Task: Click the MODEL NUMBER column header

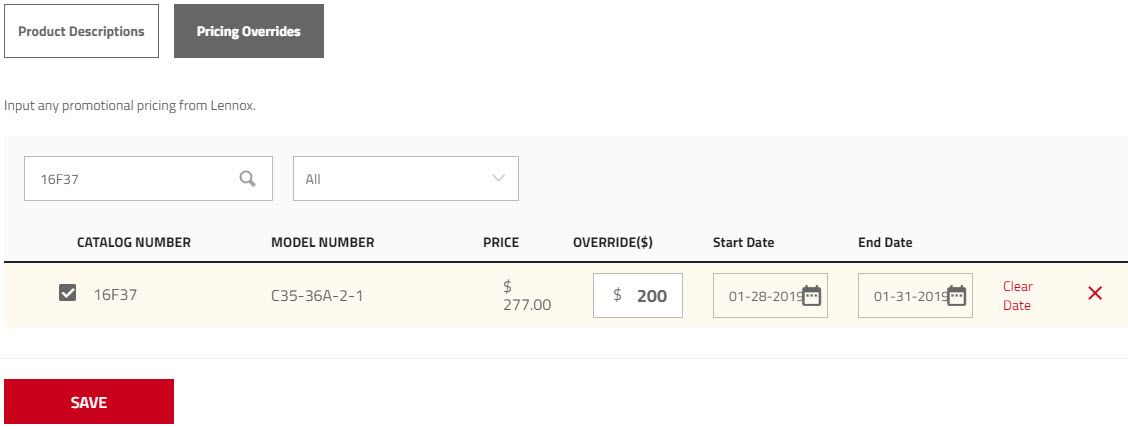Action: (323, 243)
